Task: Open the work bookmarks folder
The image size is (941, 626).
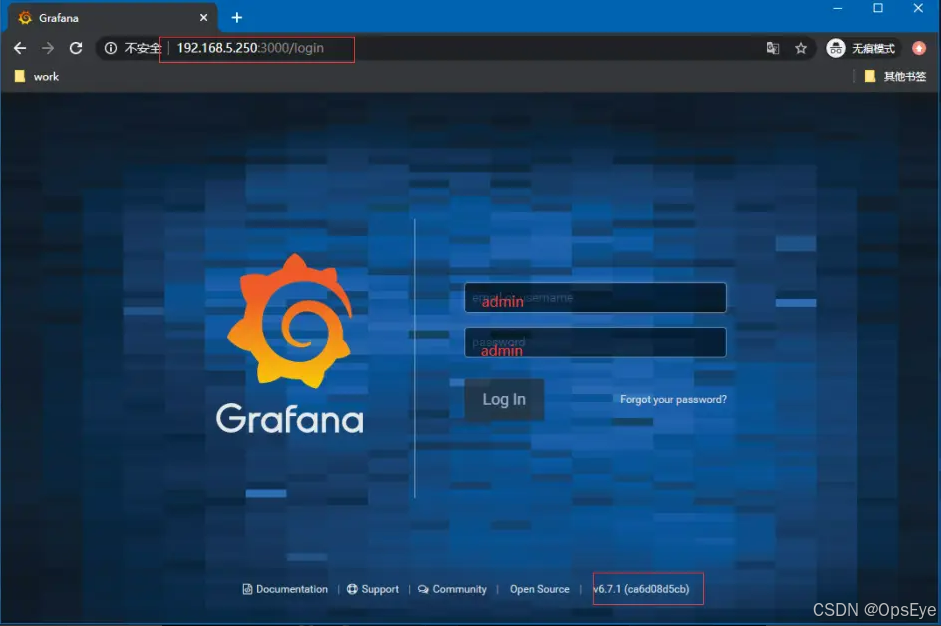Action: click(37, 76)
